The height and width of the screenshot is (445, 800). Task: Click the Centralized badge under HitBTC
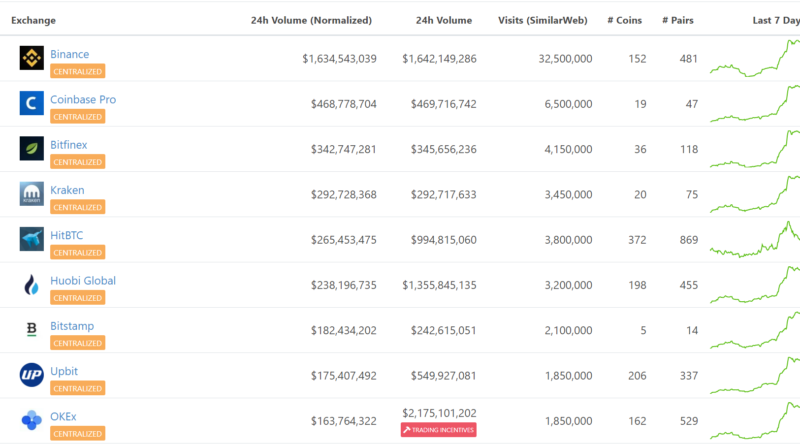(x=78, y=253)
